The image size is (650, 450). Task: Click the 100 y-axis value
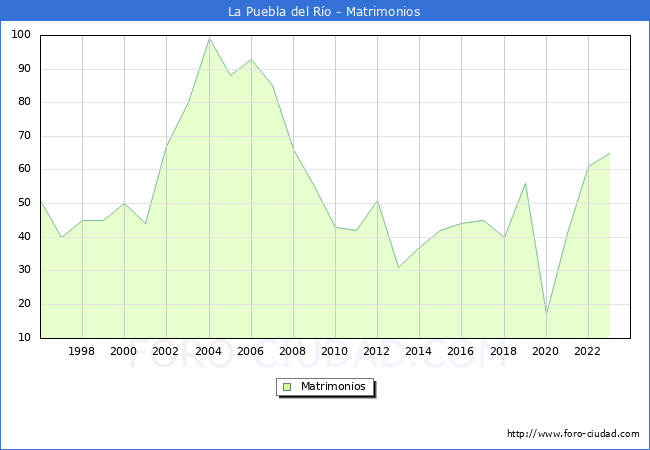coord(21,34)
